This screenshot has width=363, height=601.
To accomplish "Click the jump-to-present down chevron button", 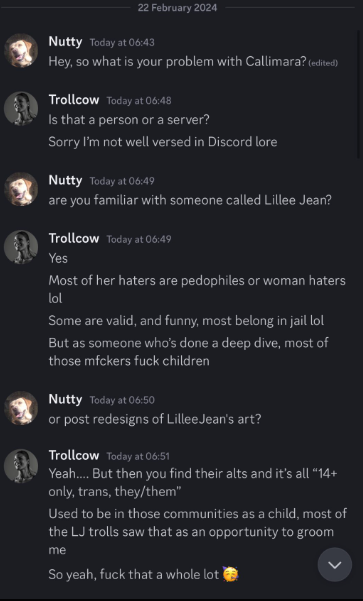I will pos(335,565).
